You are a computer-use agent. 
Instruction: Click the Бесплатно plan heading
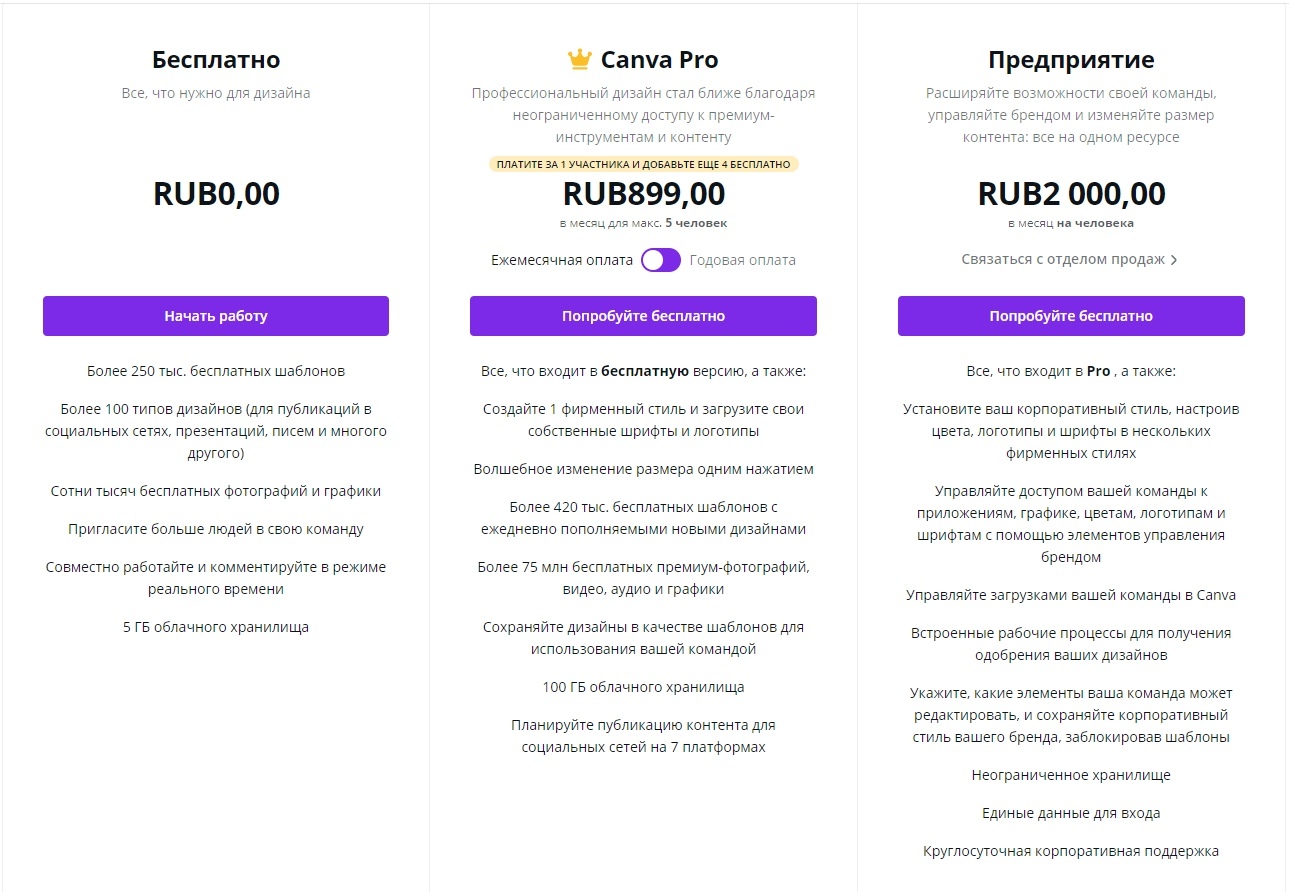216,60
